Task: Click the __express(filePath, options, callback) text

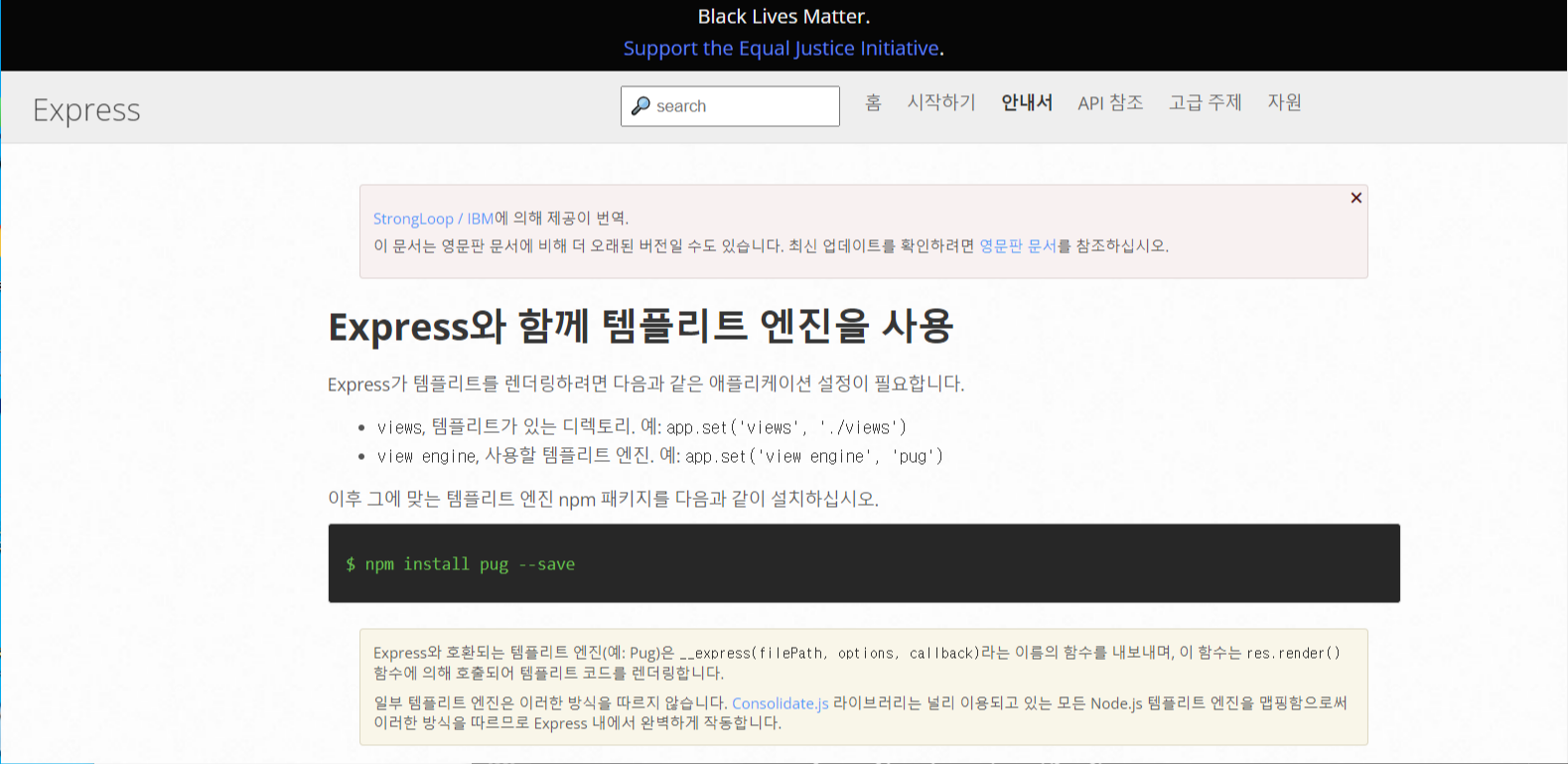Action: pyautogui.click(x=829, y=653)
